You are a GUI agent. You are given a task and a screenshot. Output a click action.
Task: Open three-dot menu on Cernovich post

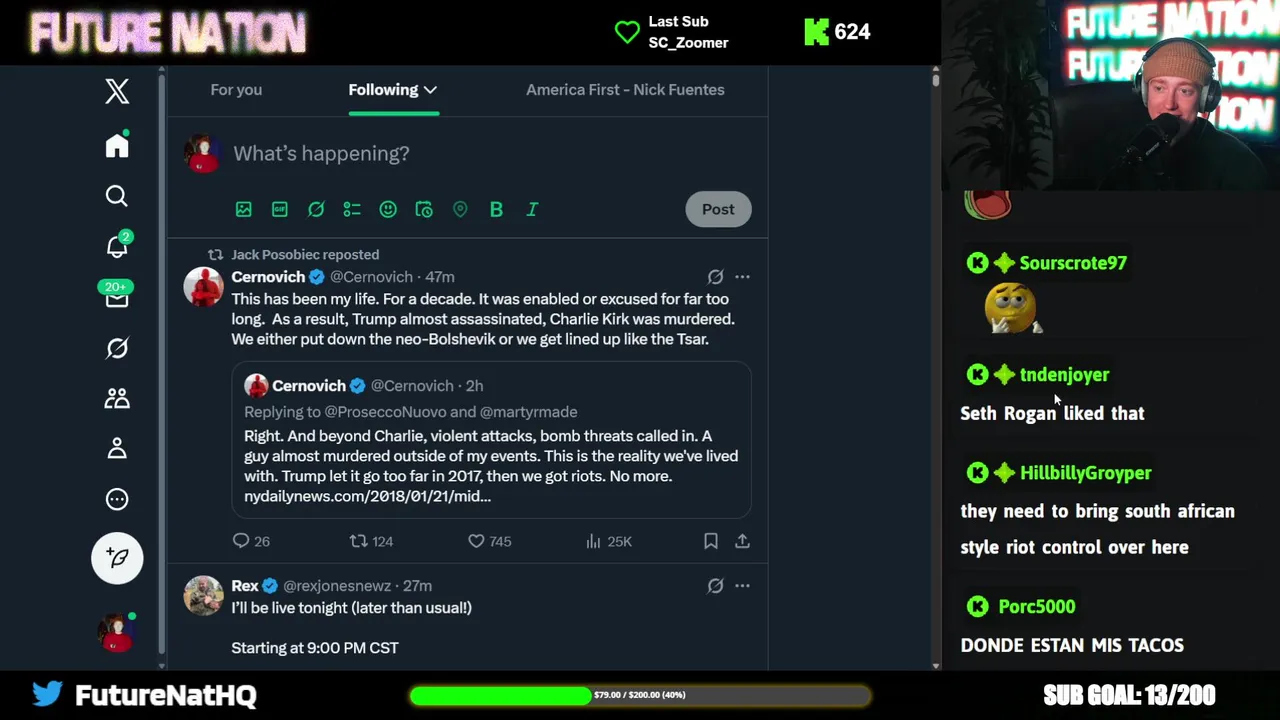tap(742, 277)
